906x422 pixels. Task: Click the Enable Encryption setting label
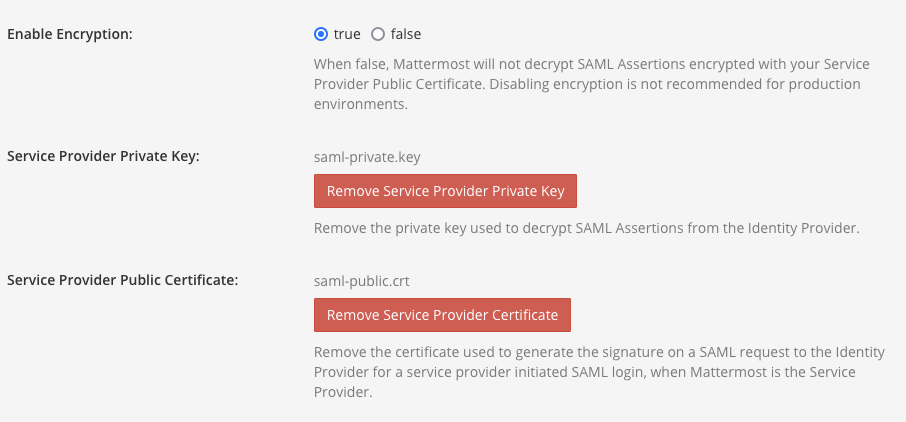(70, 34)
